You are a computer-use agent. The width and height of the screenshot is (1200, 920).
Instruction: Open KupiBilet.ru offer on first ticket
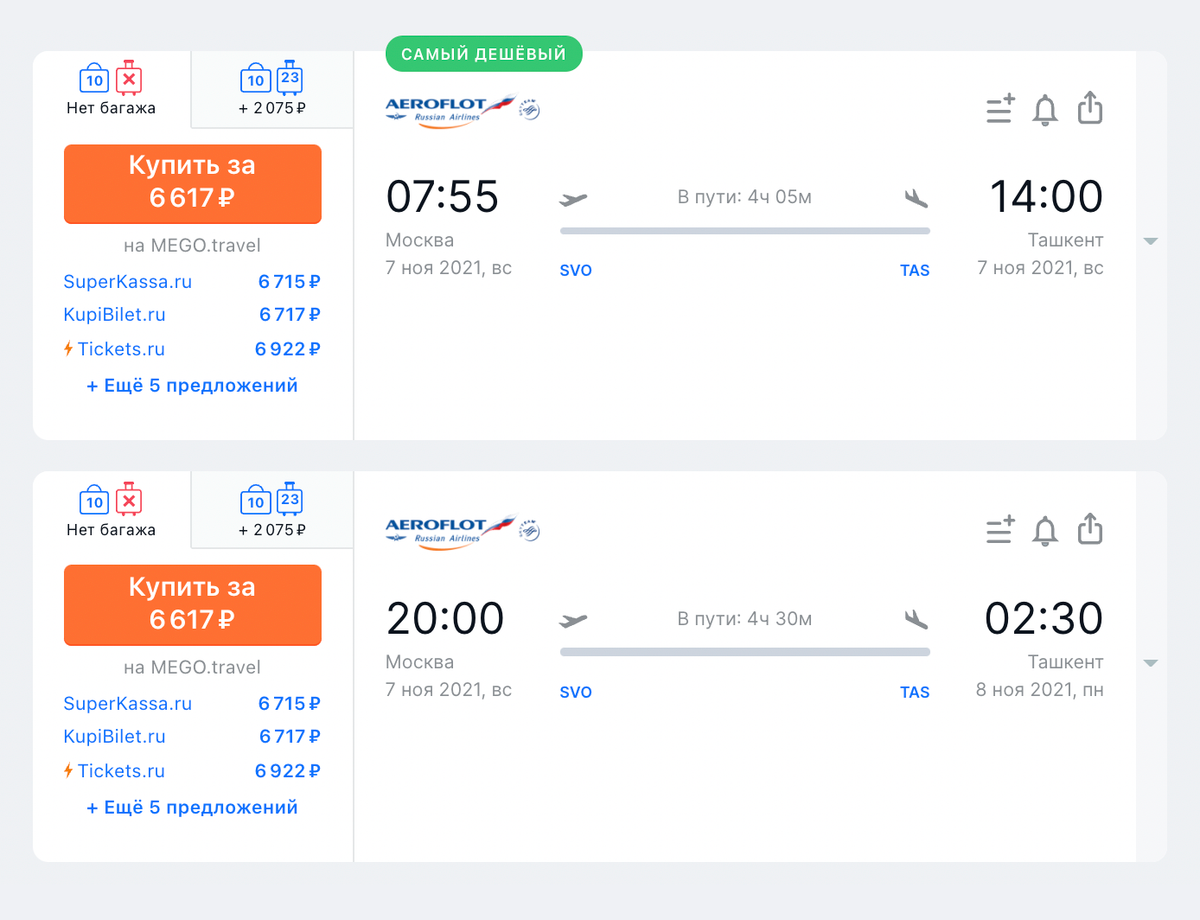(192, 315)
